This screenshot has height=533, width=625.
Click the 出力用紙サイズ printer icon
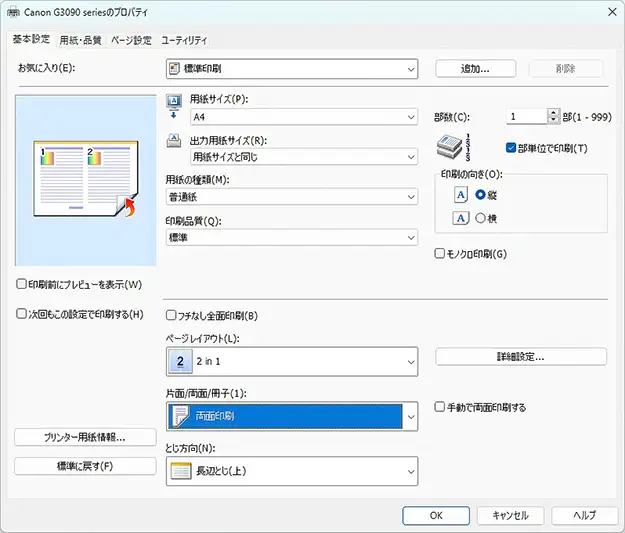[x=174, y=141]
